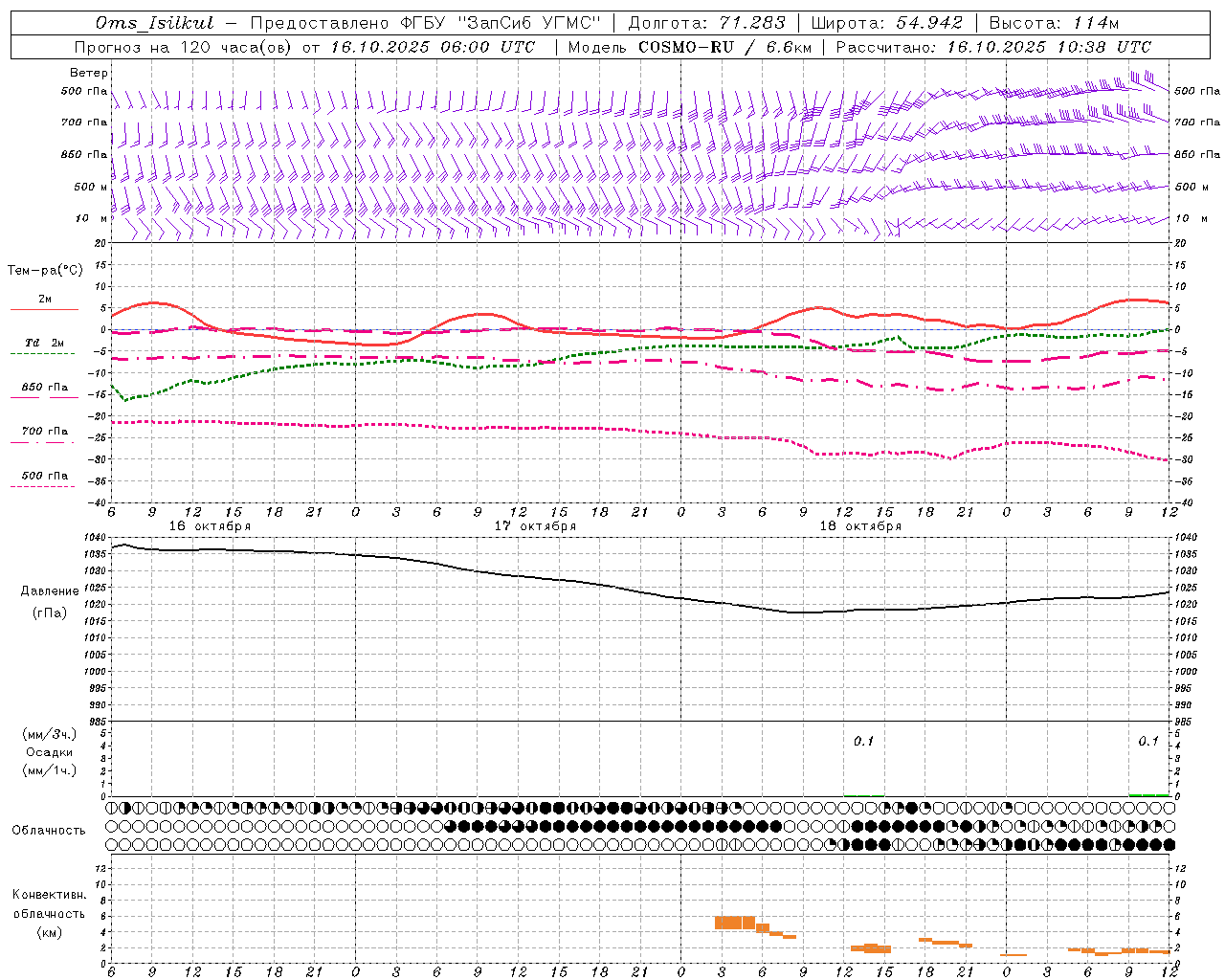Click the date label 16 октября
The height and width of the screenshot is (980, 1225).
pos(211,526)
